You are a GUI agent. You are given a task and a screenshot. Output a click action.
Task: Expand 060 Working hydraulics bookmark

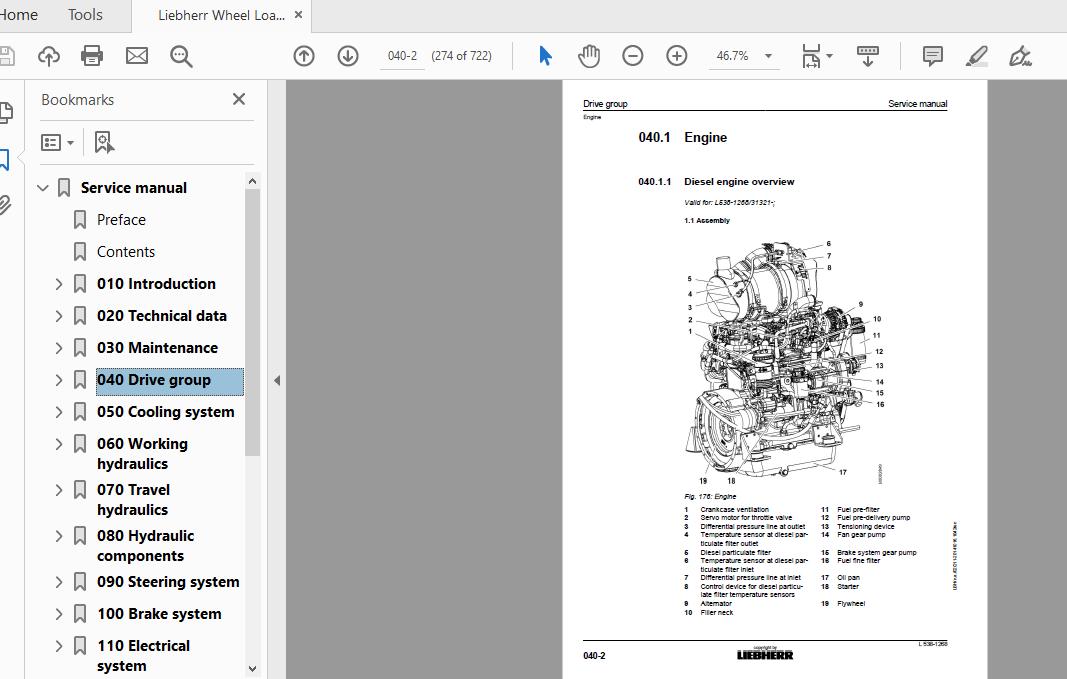click(x=59, y=444)
